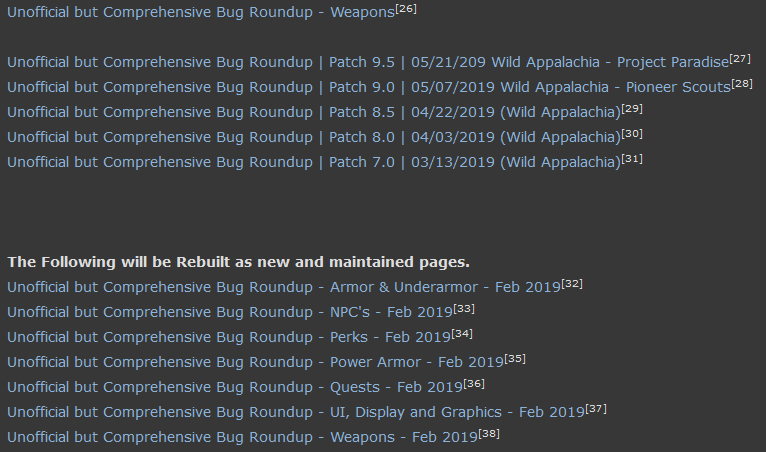This screenshot has width=766, height=452.
Task: Click footnote reference [26]
Action: point(406,8)
